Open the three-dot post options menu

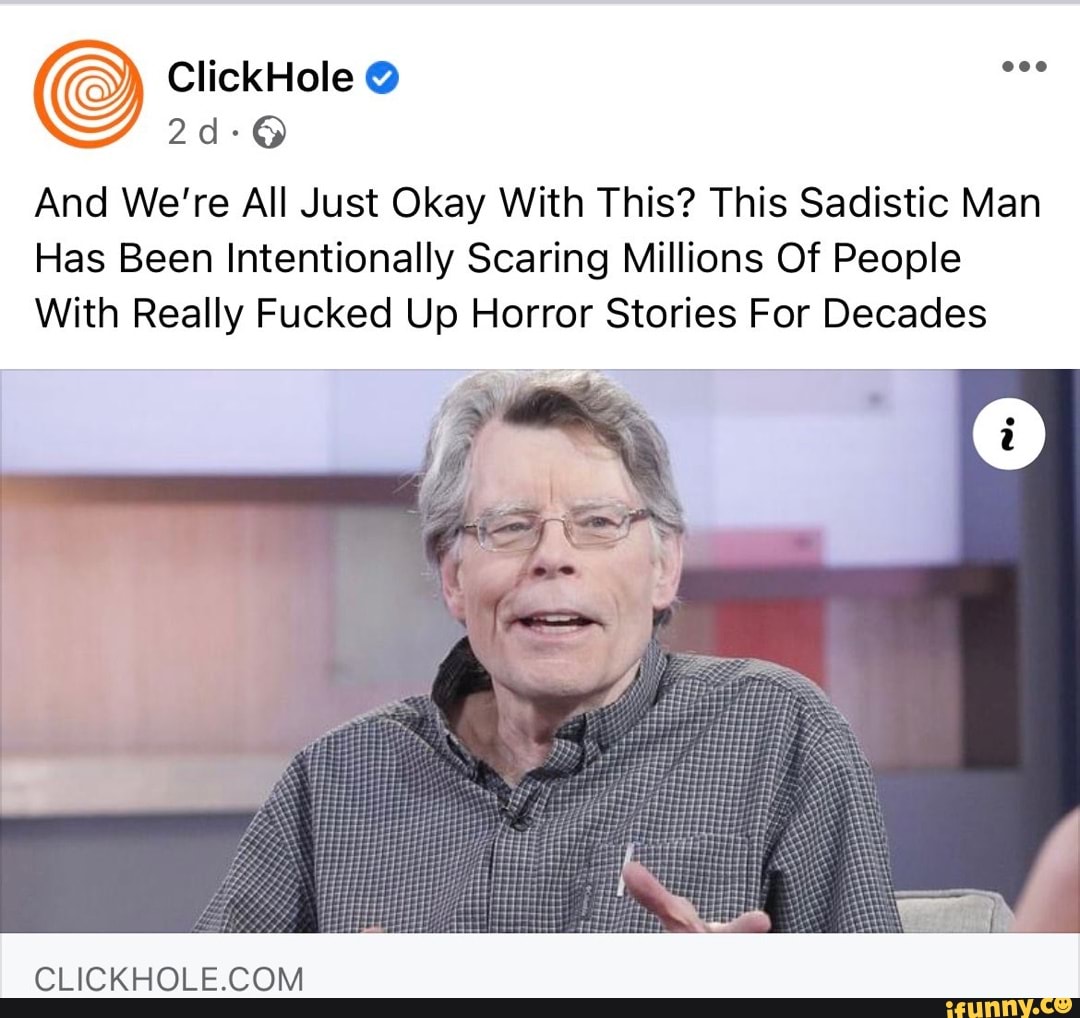[1024, 66]
